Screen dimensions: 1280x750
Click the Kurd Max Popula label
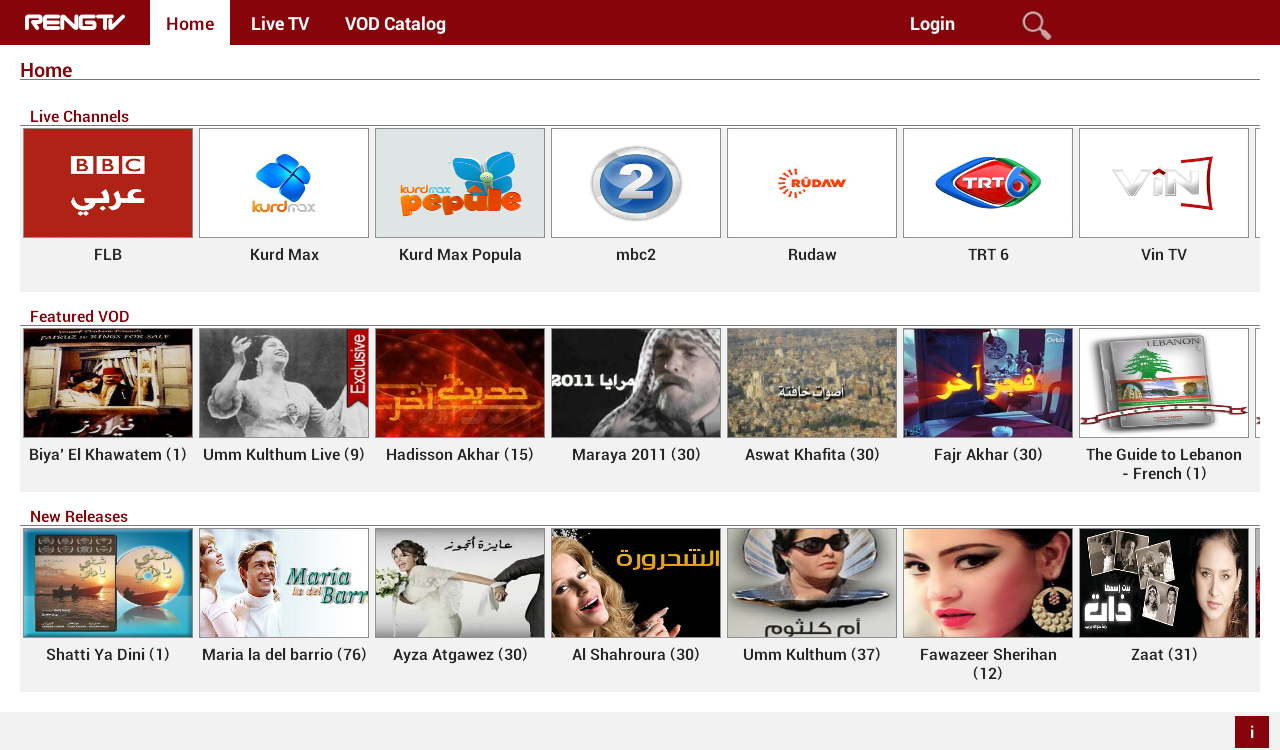pyautogui.click(x=460, y=255)
